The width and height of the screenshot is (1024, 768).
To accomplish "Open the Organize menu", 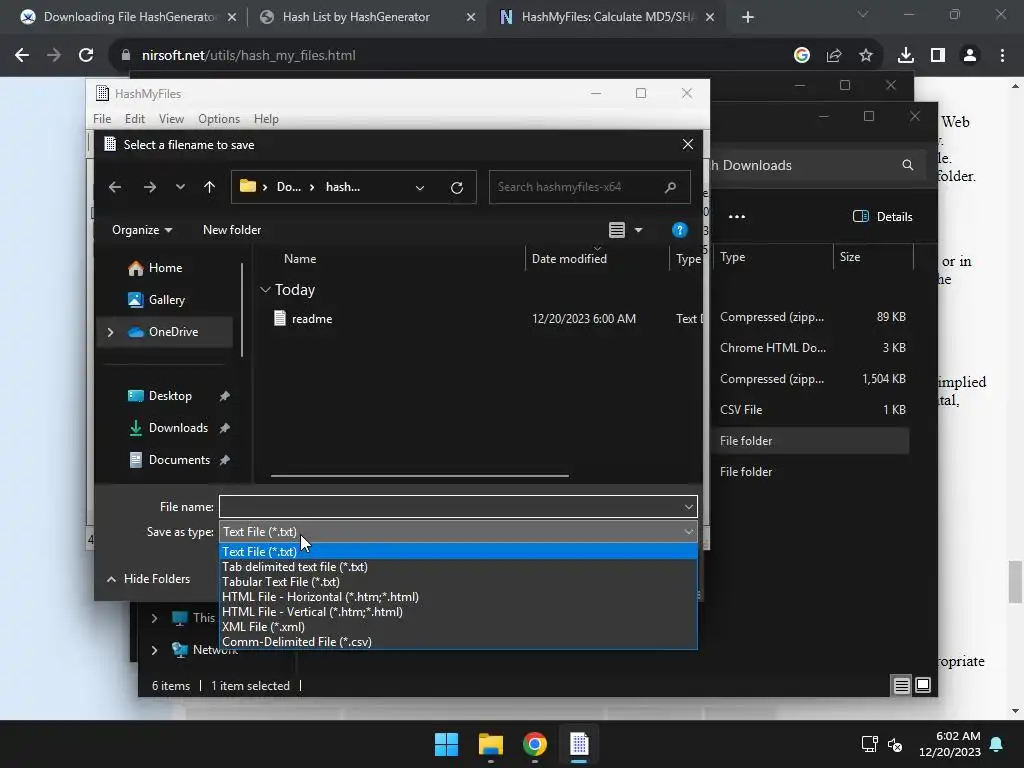I will 142,230.
